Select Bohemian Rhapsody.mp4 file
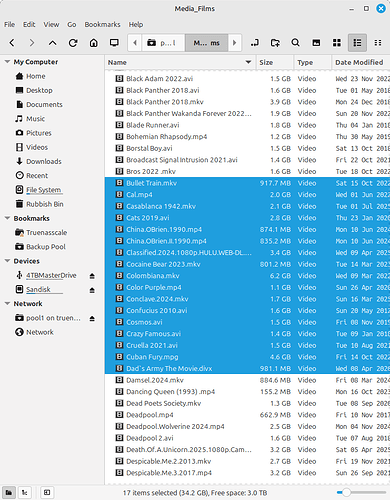Viewport: 390px width, 500px height. click(247, 136)
